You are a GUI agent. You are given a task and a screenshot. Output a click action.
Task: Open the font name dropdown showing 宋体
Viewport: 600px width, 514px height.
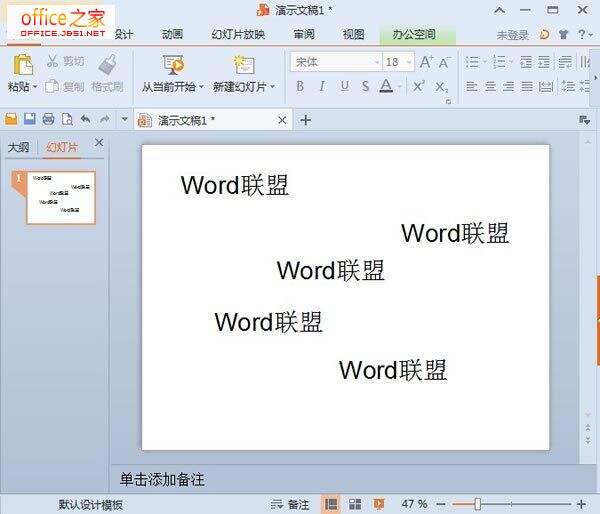334,62
